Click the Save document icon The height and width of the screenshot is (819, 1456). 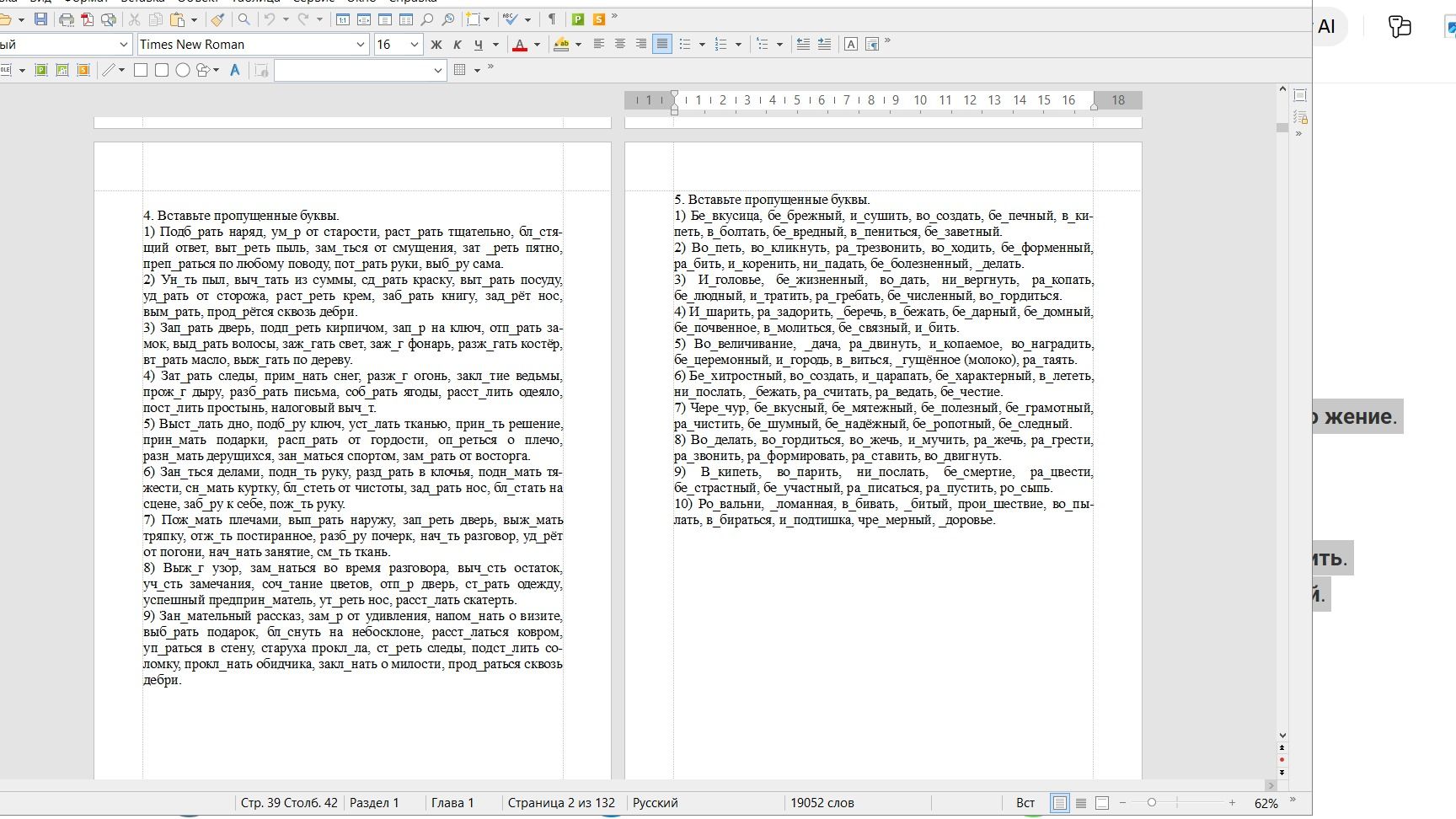(40, 19)
